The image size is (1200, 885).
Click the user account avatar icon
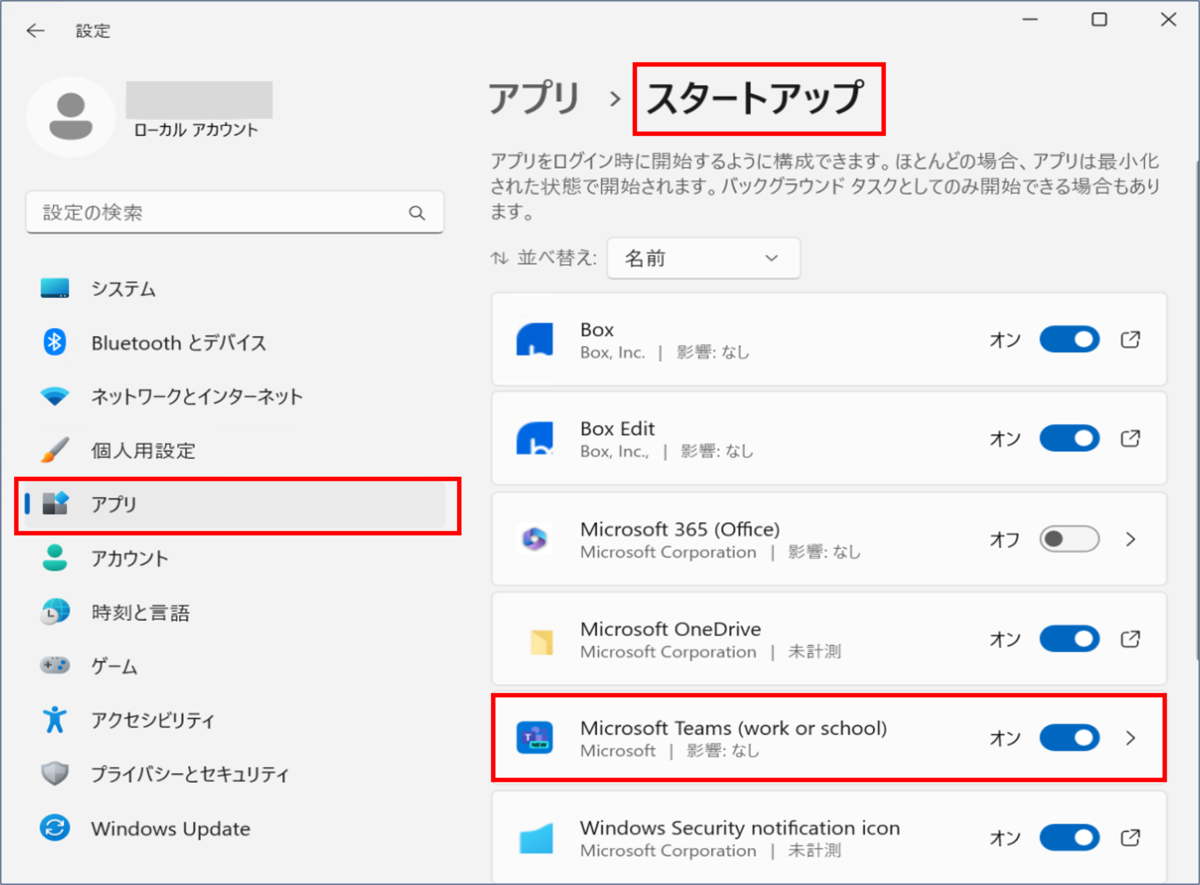tap(71, 118)
